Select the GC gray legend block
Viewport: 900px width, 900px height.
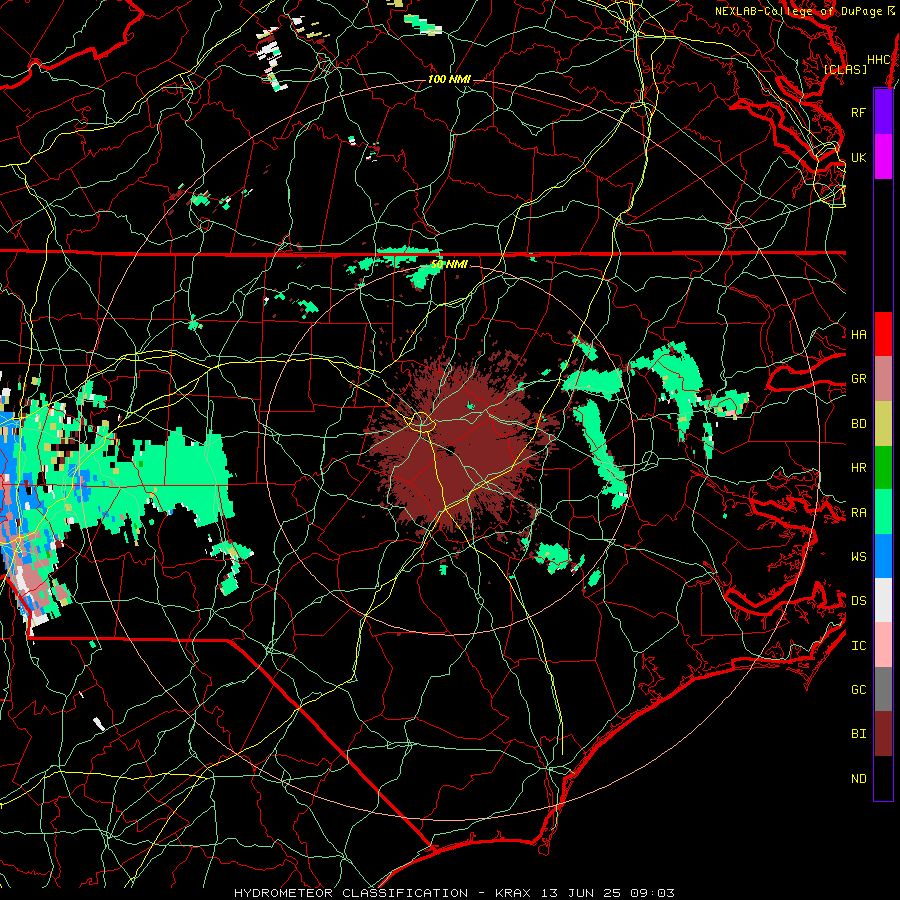point(883,689)
